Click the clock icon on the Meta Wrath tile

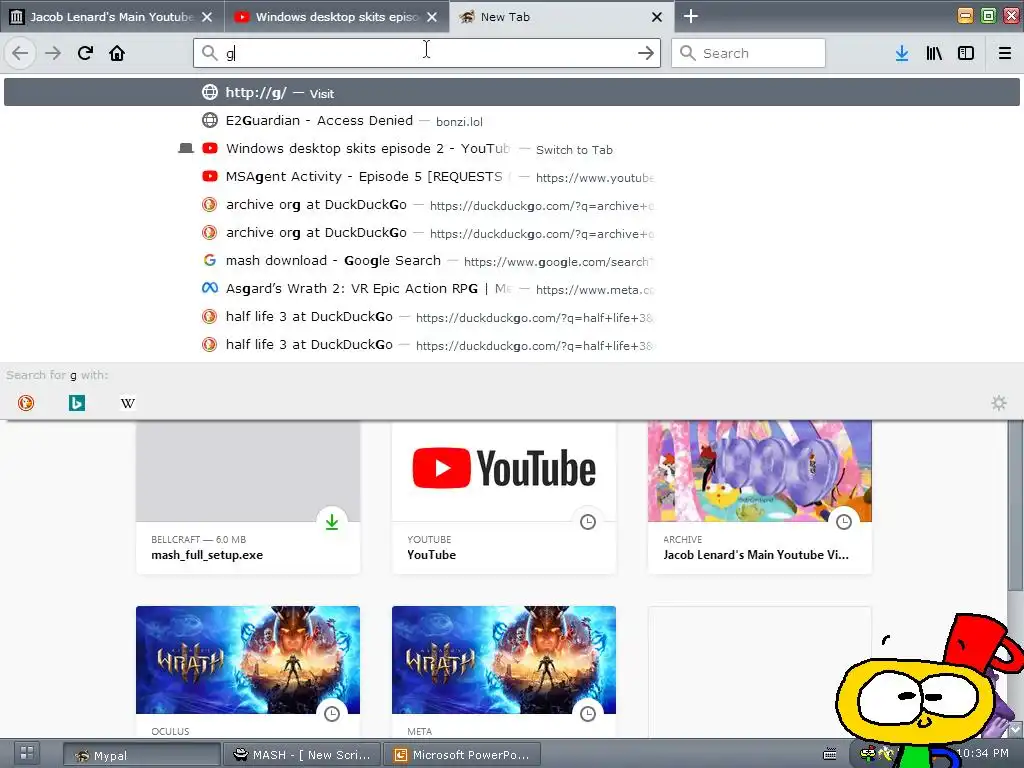[588, 714]
